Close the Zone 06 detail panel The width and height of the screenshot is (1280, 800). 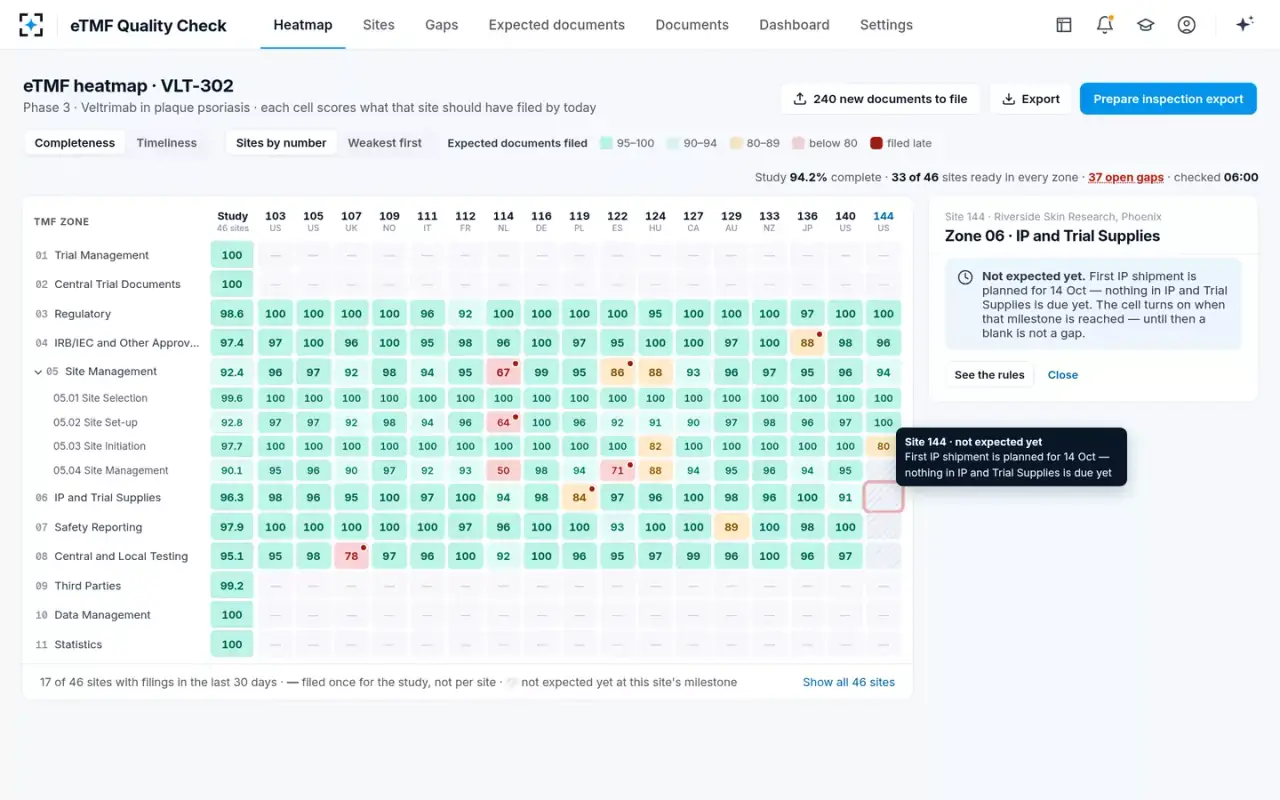(1063, 375)
